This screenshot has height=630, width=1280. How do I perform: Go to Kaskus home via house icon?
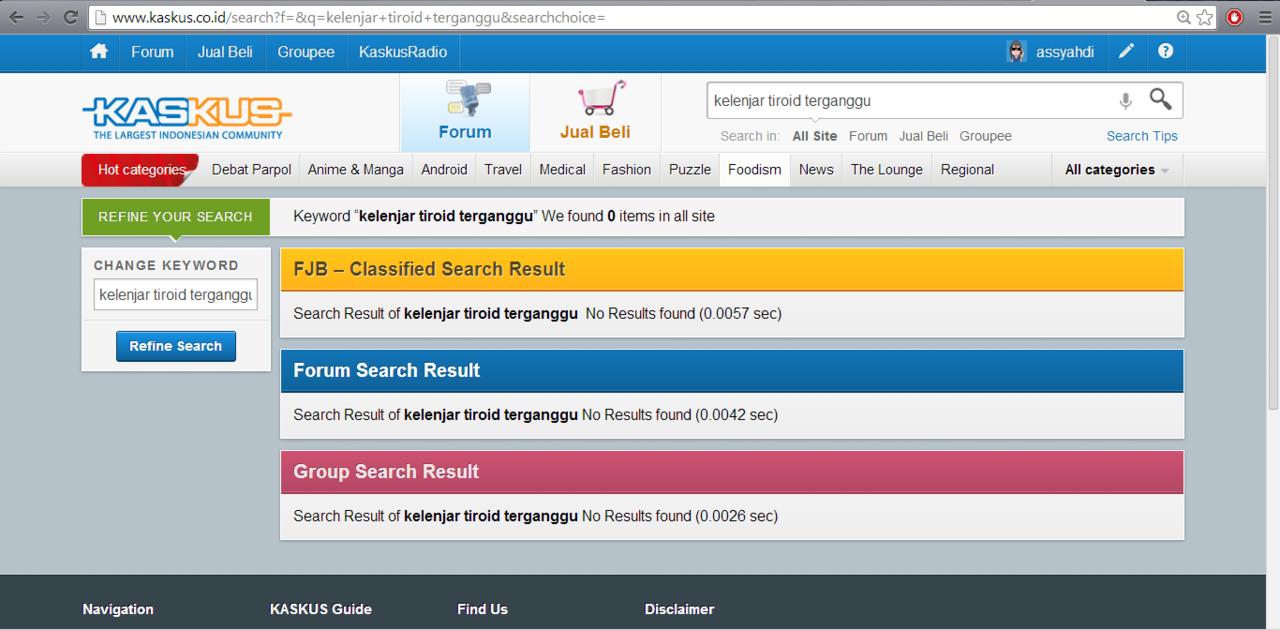[x=99, y=52]
